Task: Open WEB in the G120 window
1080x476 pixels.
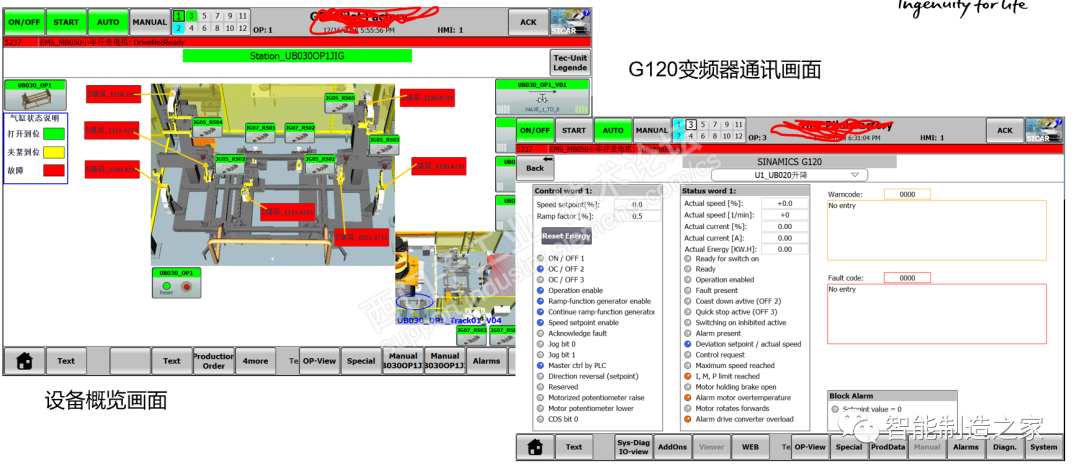Action: [750, 447]
